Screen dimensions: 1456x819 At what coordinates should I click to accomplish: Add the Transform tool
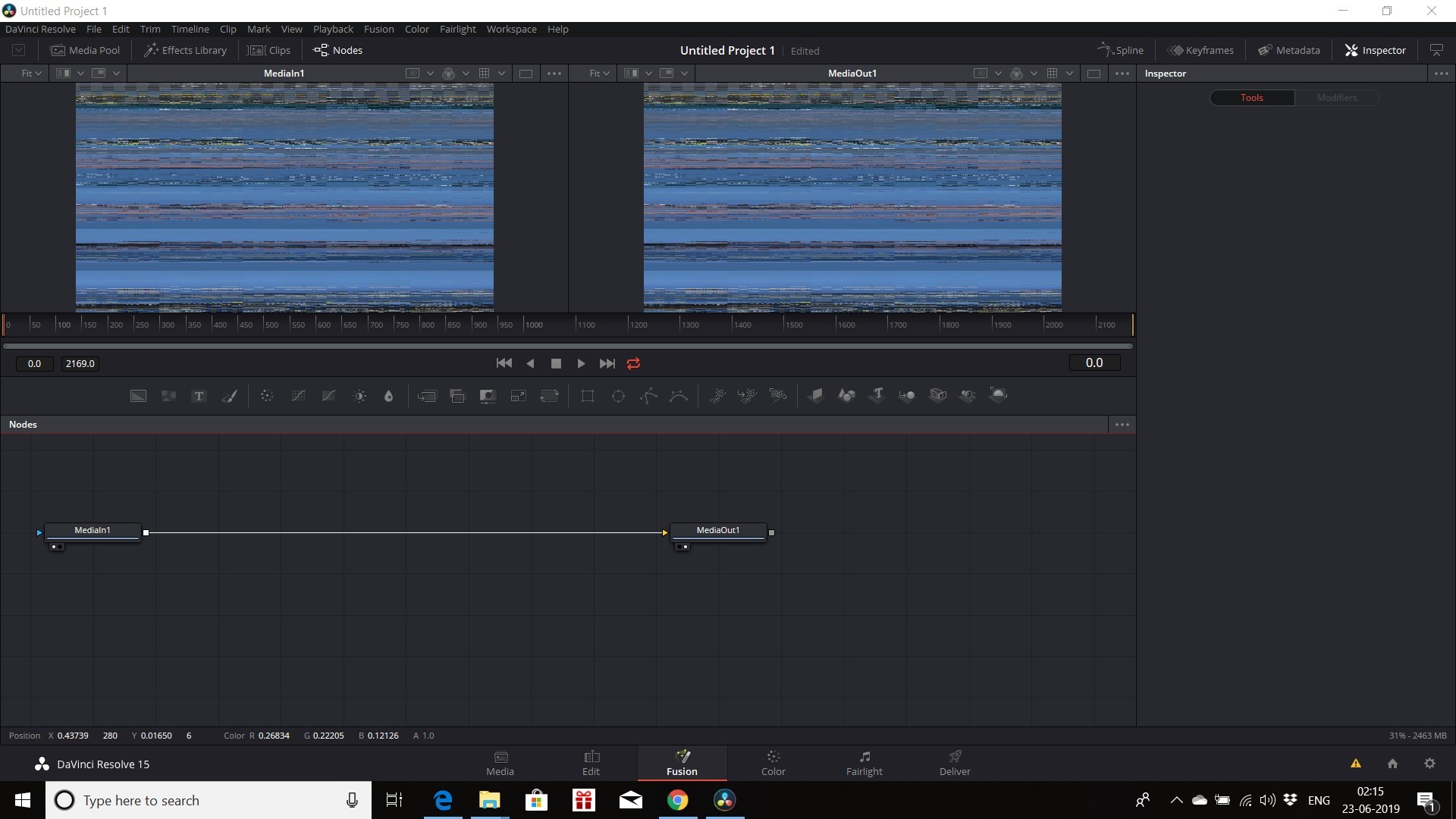tap(549, 396)
